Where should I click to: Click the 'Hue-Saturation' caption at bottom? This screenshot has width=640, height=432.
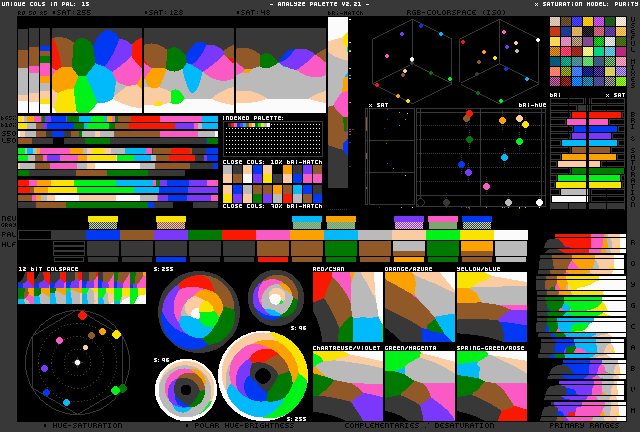tap(87, 425)
